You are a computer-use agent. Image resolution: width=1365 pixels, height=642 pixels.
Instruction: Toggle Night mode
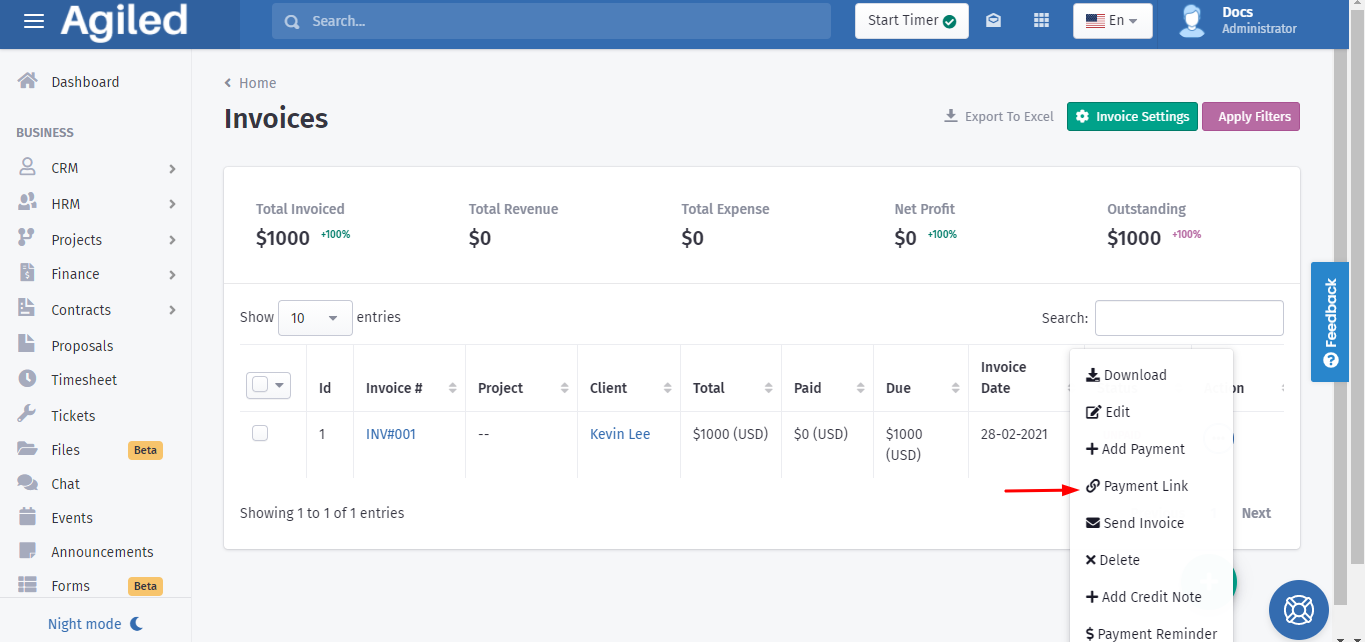[95, 624]
